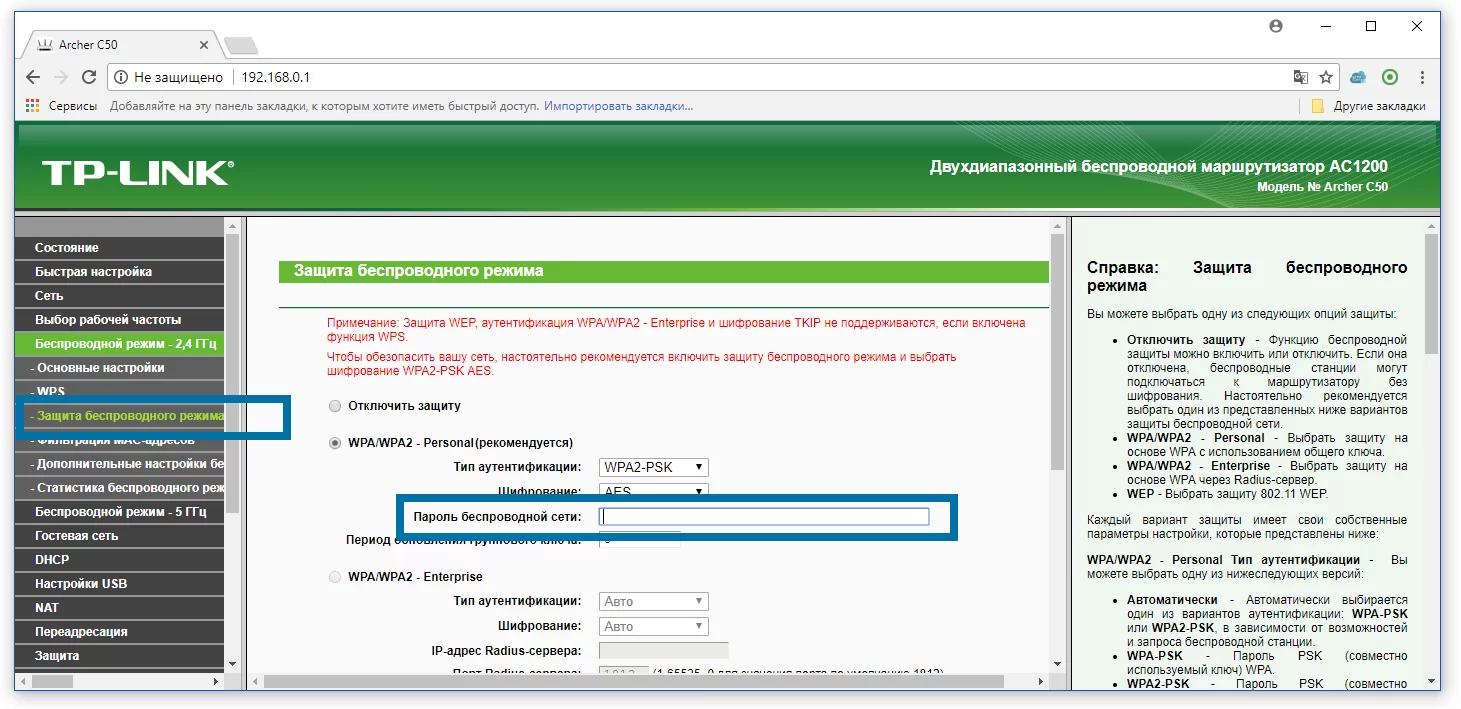
Task: Open the Enterprise Шифрование Авто dropdown
Action: click(654, 626)
